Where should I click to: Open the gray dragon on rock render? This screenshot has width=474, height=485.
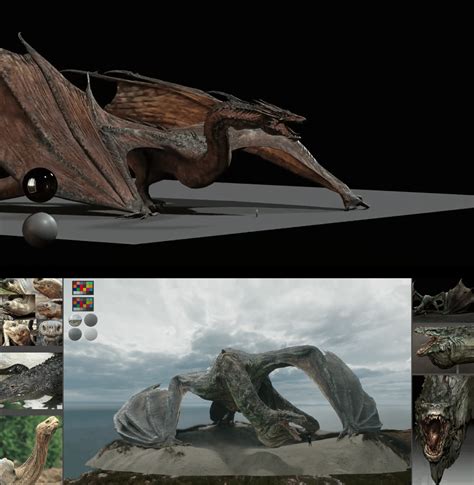point(237,381)
